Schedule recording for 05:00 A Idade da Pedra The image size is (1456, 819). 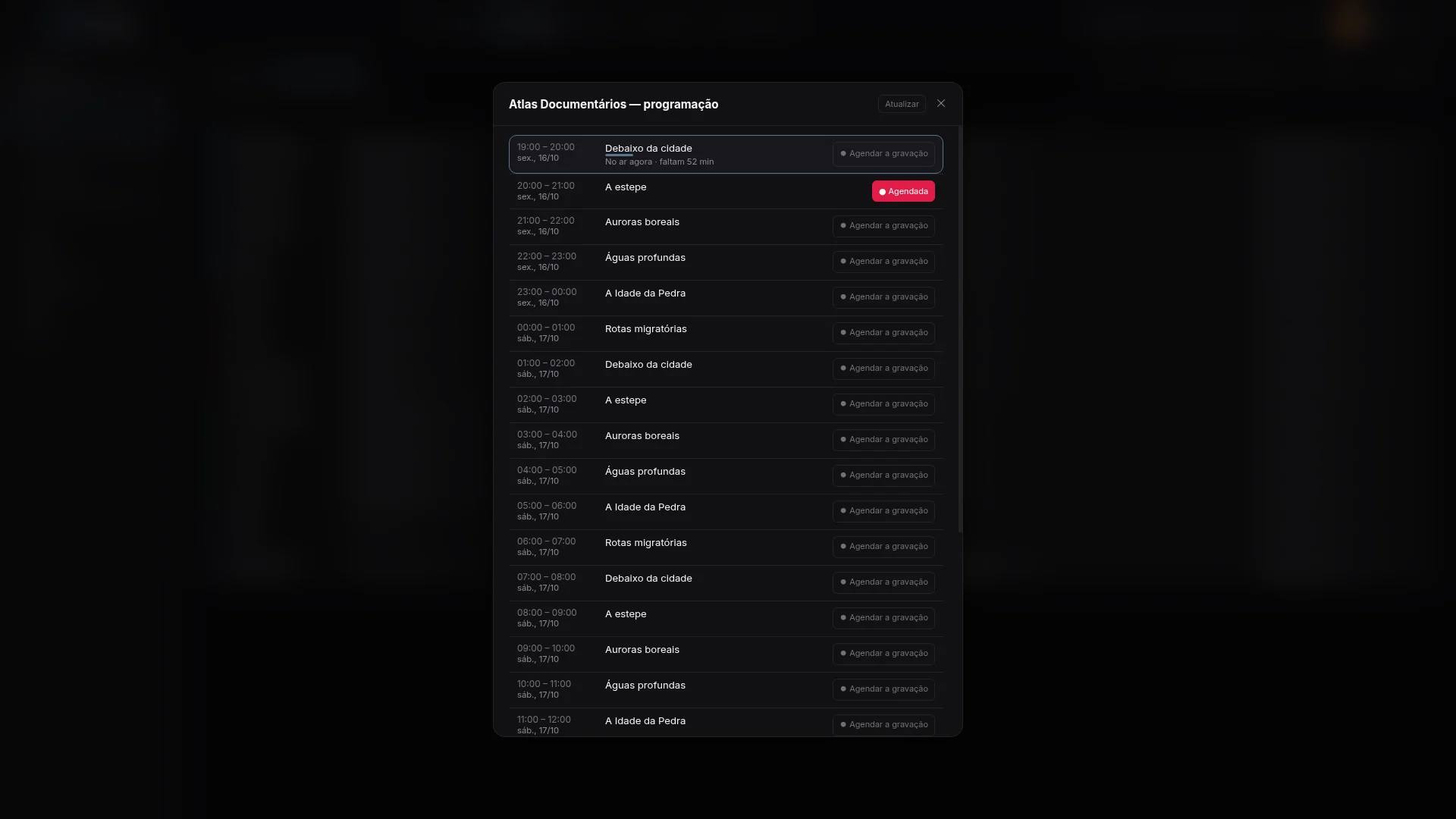tap(883, 511)
